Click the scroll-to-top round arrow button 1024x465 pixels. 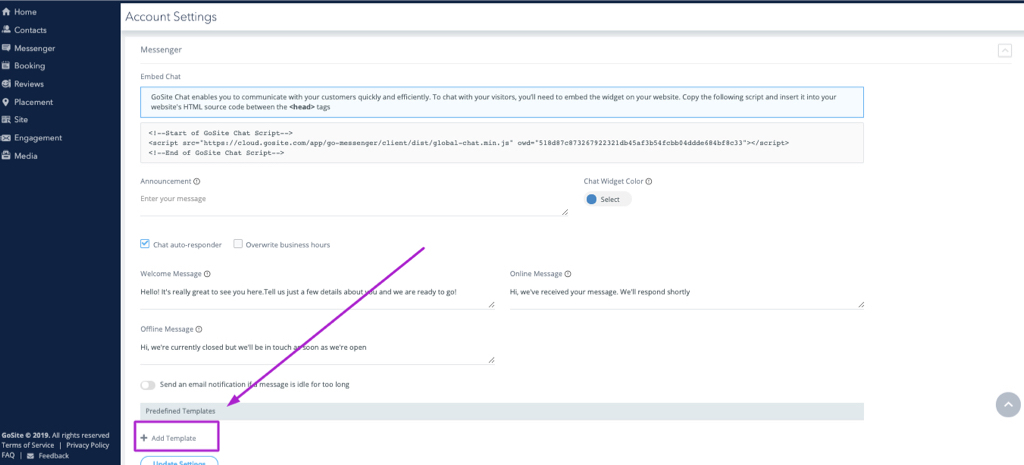(x=1008, y=404)
